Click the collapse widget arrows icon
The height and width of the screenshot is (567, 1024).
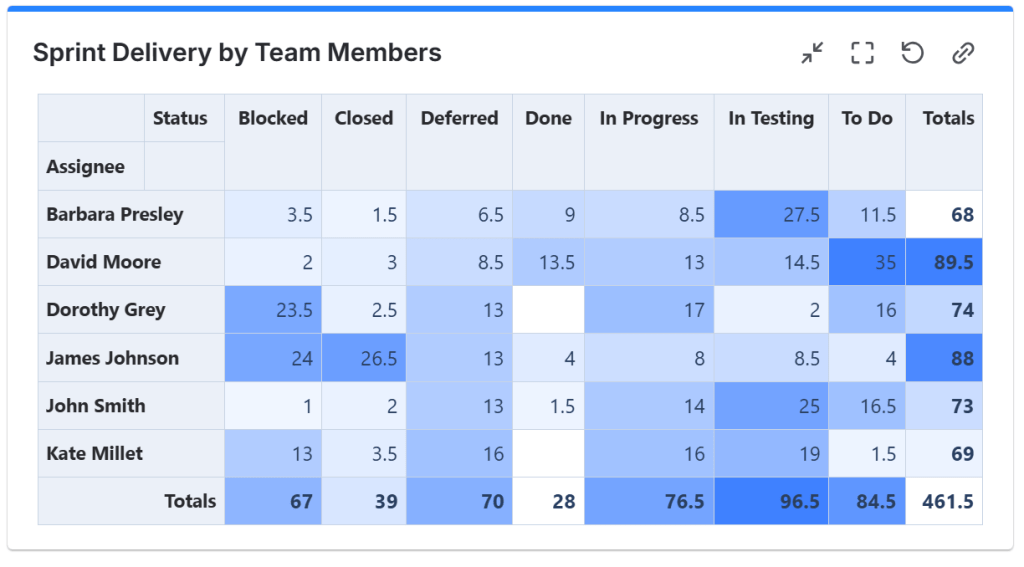point(812,53)
